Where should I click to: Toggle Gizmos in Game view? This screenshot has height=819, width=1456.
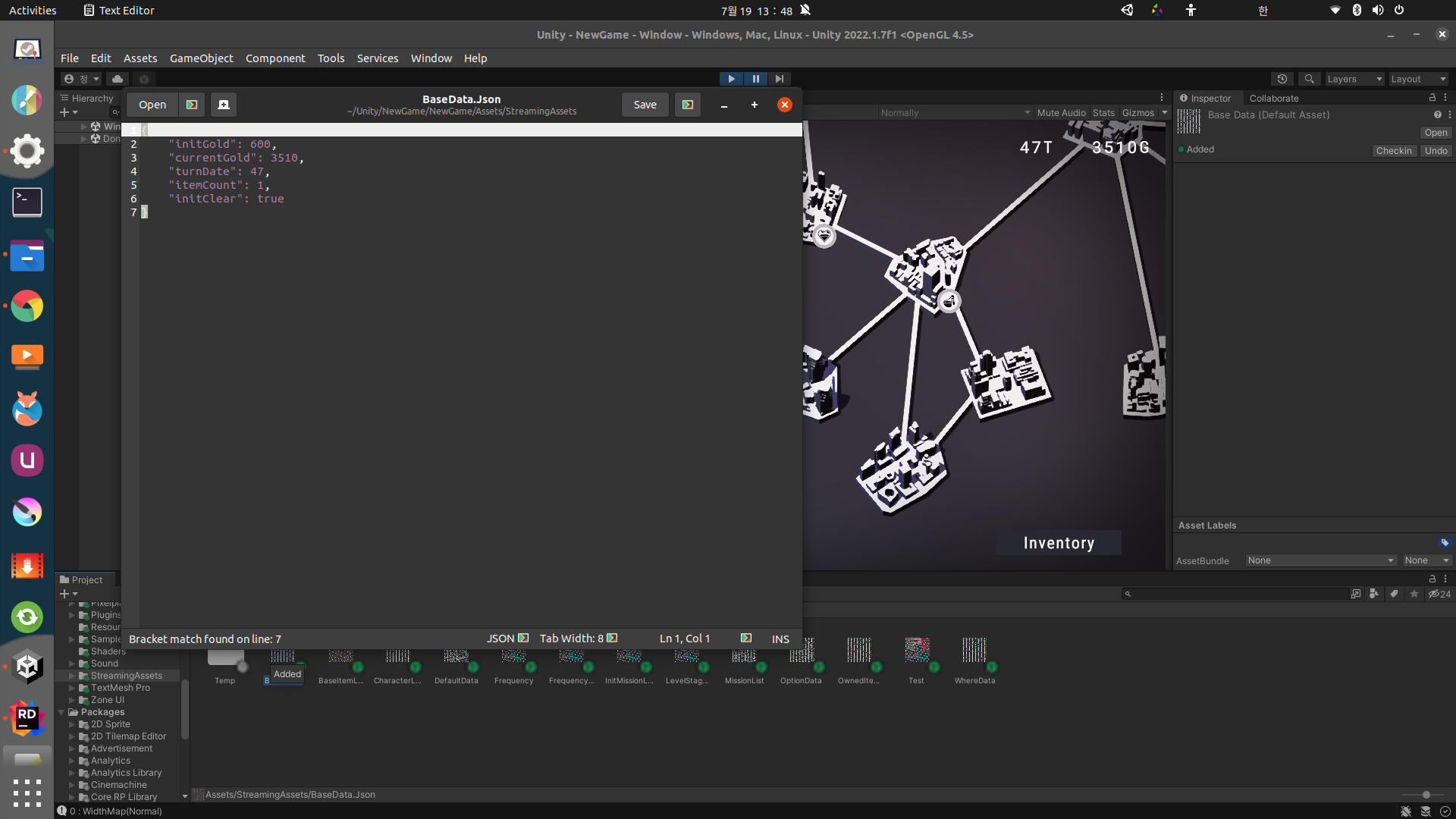click(x=1137, y=113)
